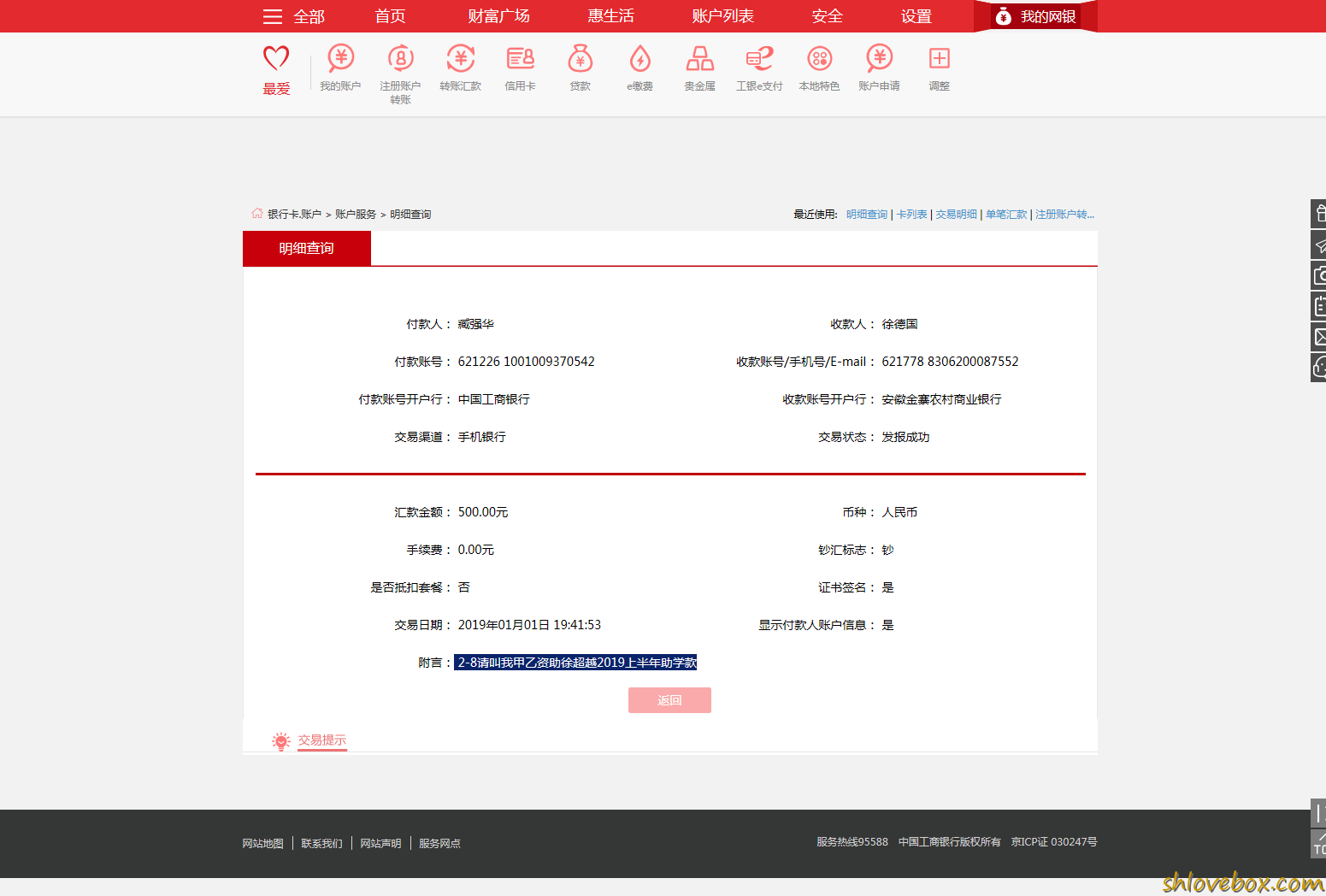
Task: Select the 我的网银 tab
Action: [1035, 16]
